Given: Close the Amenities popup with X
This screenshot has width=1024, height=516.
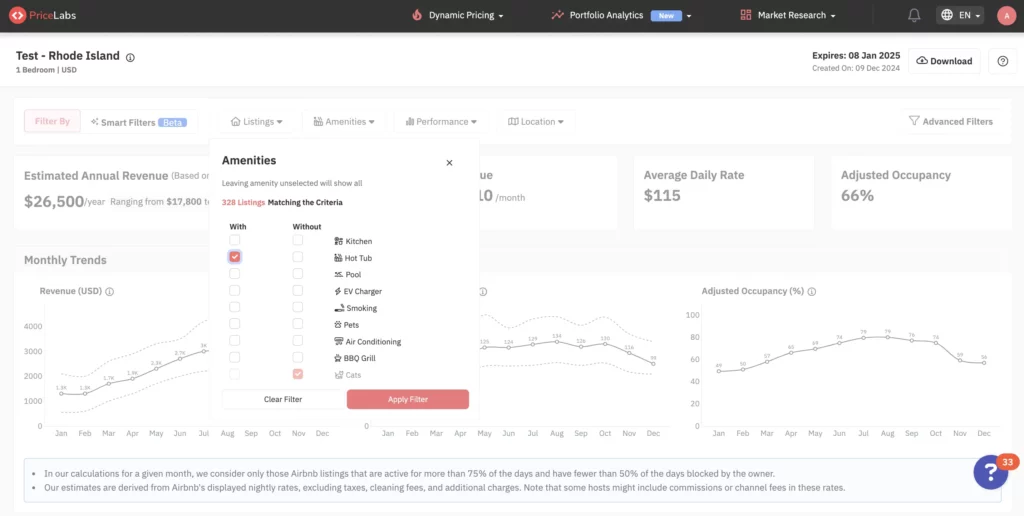Looking at the screenshot, I should click(449, 162).
